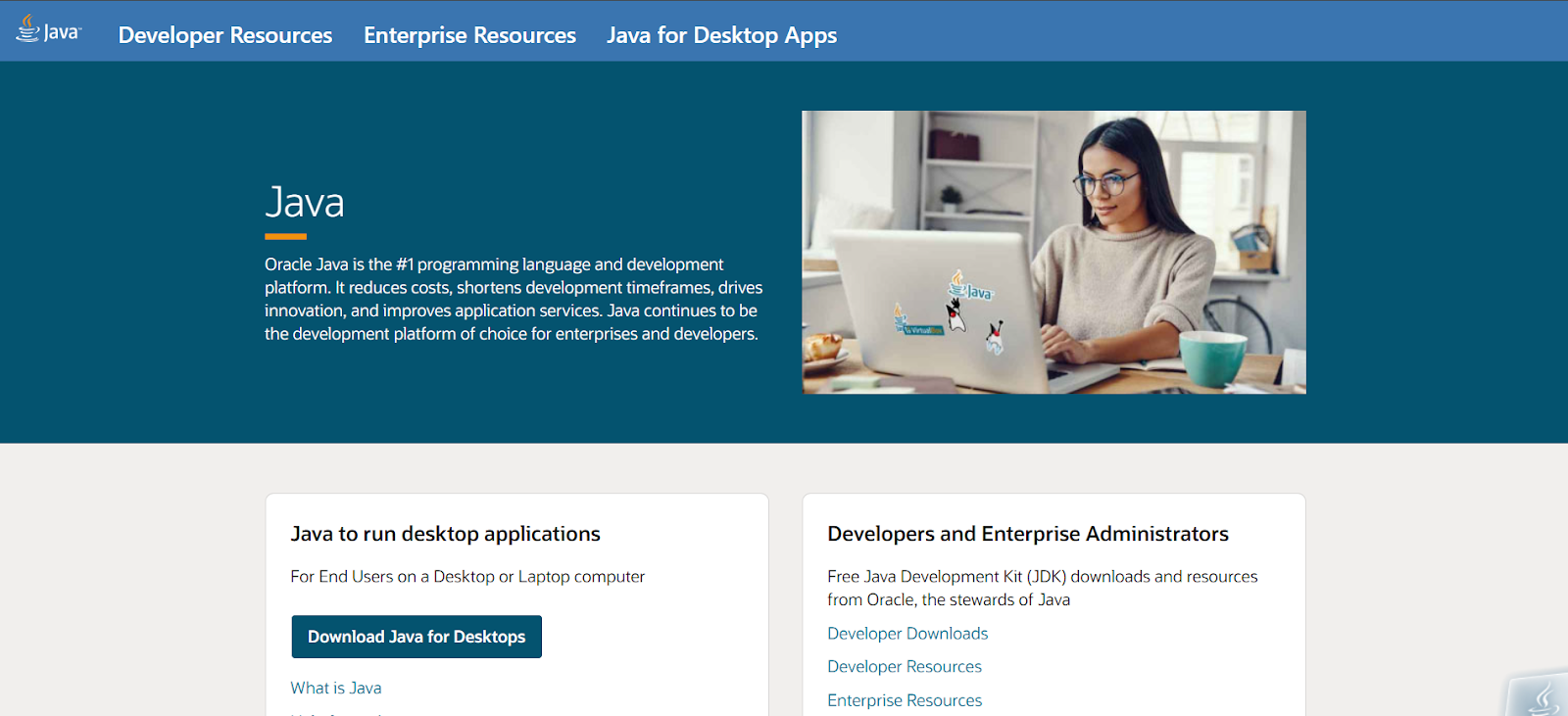
Task: Open Developer Resources link in the Developers card
Action: (905, 667)
